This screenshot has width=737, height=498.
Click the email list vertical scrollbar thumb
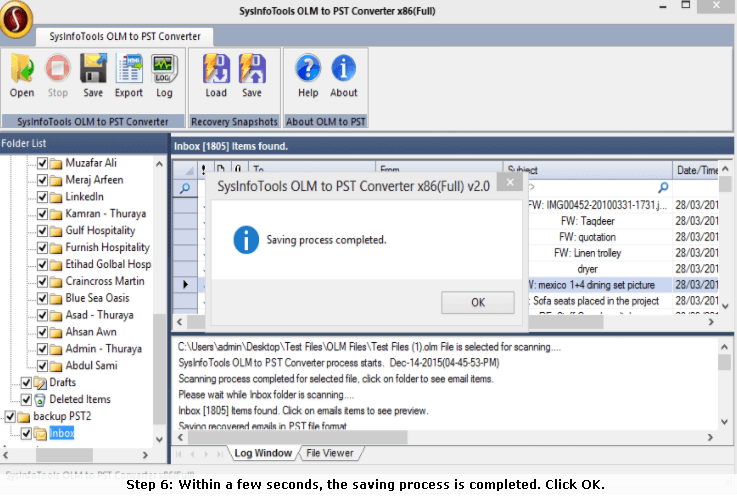(x=725, y=184)
